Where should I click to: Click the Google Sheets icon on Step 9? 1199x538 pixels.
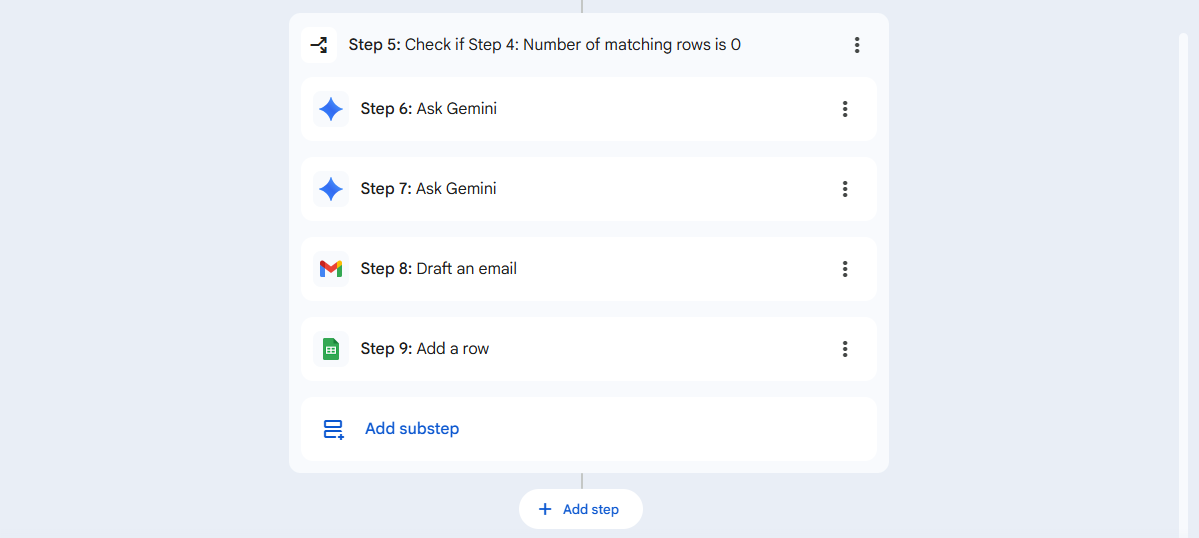pyautogui.click(x=331, y=349)
